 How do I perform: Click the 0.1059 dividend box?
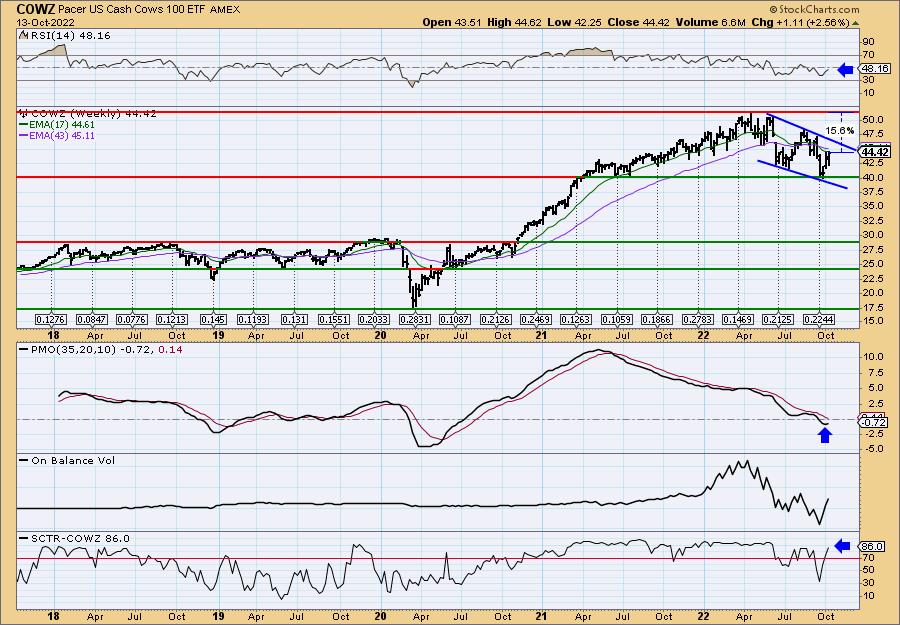pos(617,319)
